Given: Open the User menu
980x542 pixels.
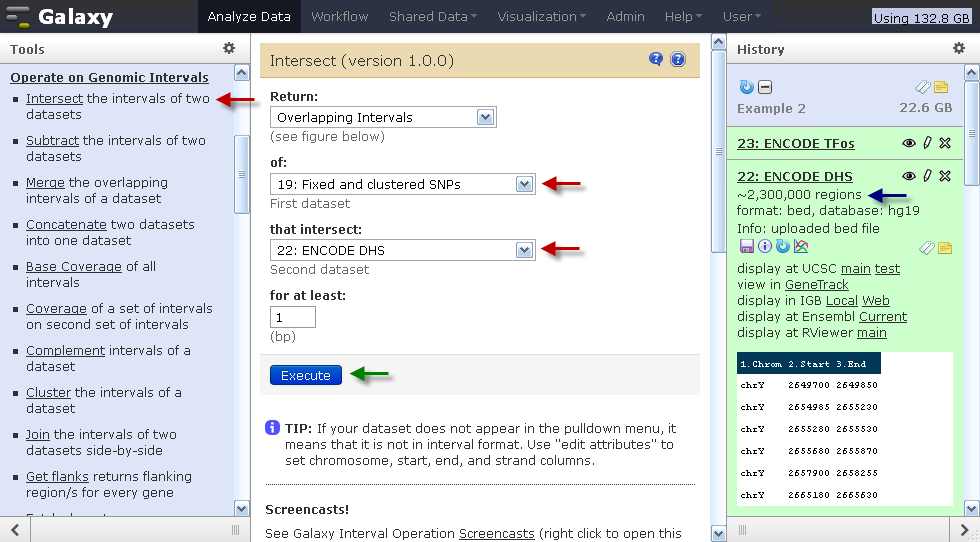Looking at the screenshot, I should coord(742,17).
